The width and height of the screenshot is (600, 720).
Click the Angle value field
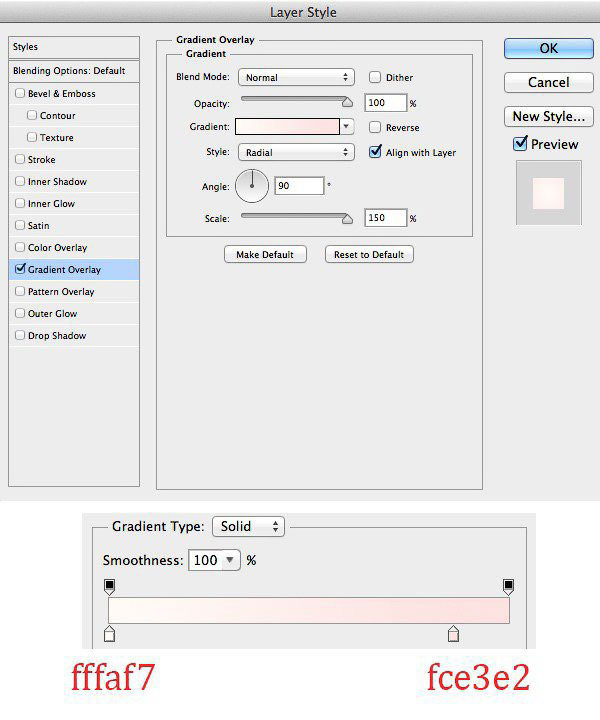point(299,186)
